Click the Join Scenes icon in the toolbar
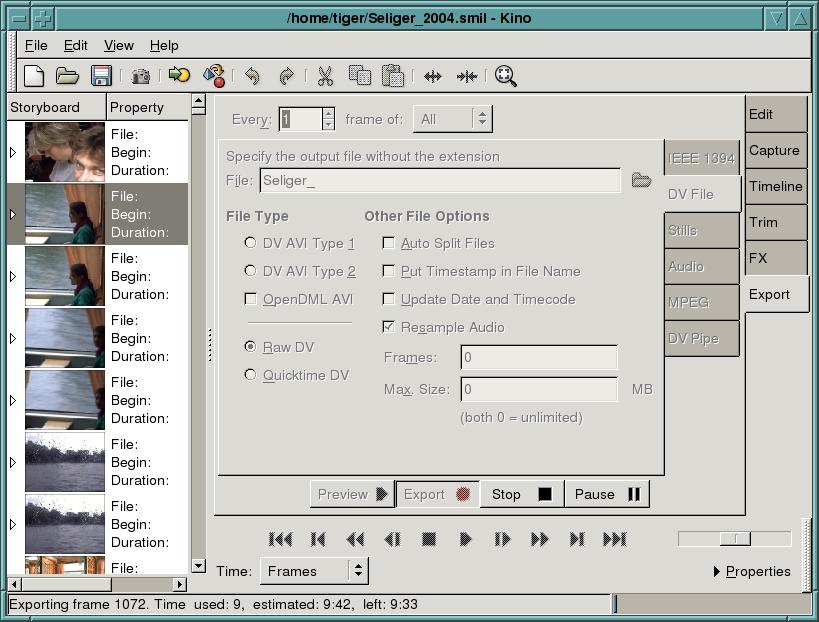Screen dimensions: 819x622 466,75
